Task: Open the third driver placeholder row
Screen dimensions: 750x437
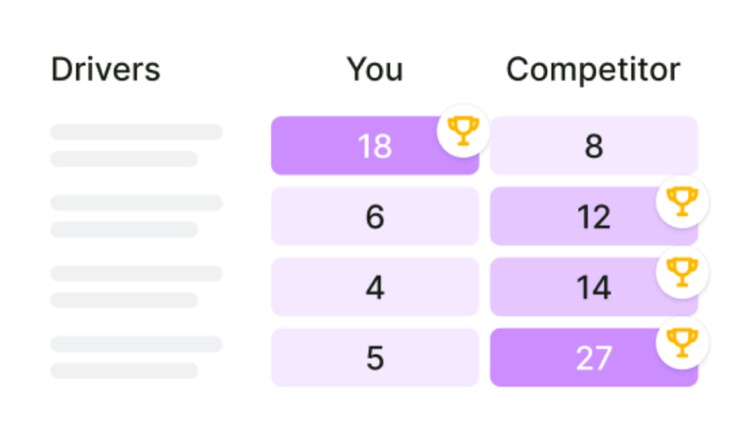Action: tap(136, 287)
